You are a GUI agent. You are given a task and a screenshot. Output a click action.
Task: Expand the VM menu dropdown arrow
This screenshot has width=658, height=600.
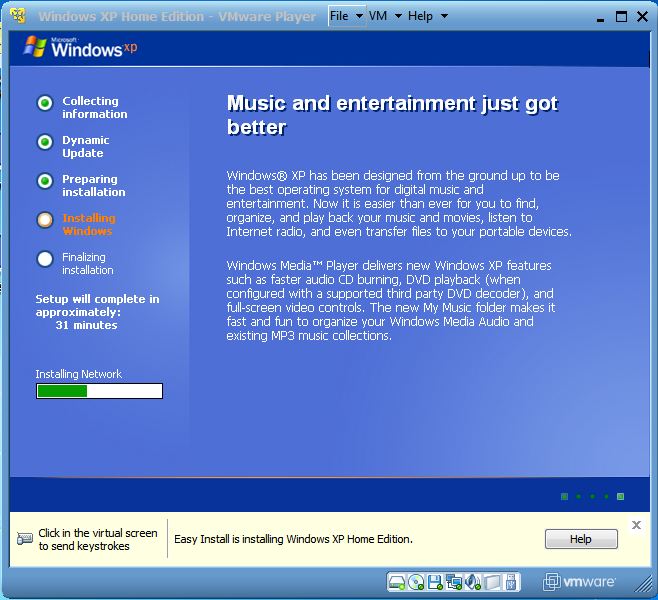[398, 16]
